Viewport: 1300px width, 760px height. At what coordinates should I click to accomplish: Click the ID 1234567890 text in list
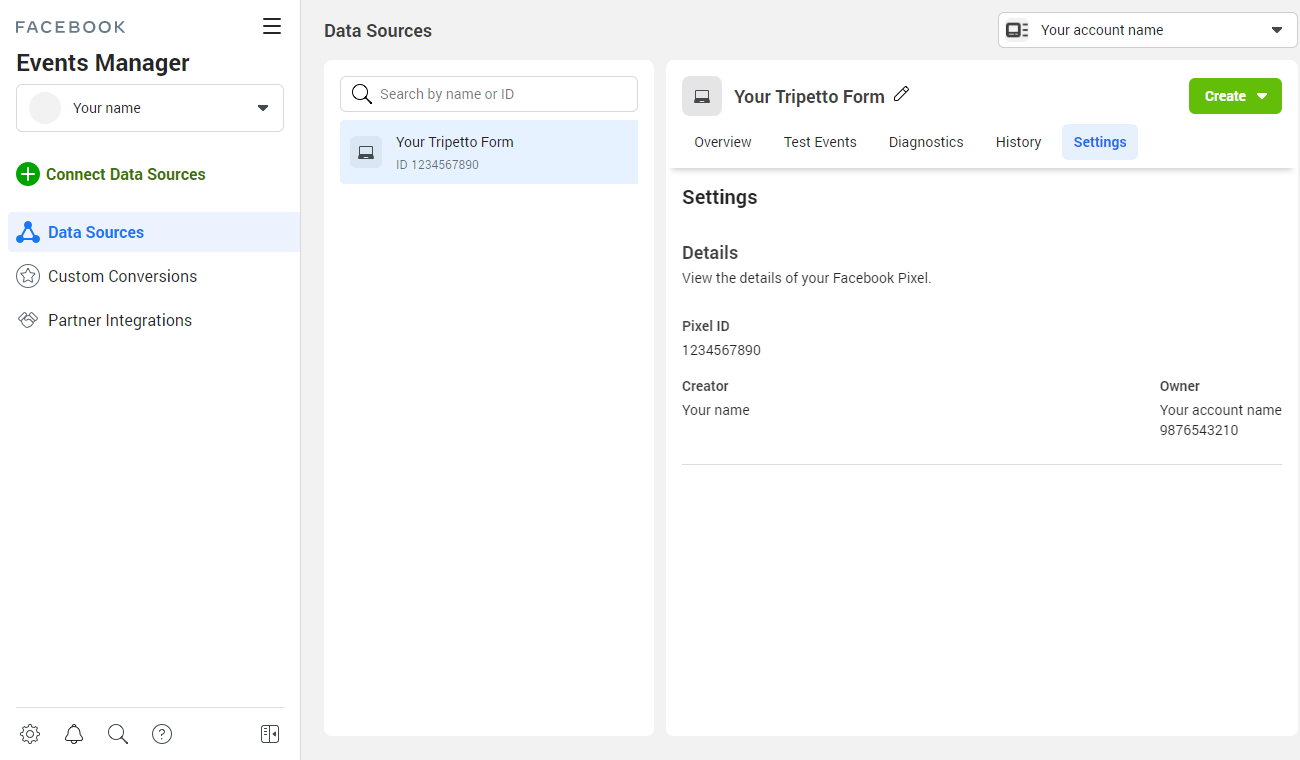click(437, 165)
